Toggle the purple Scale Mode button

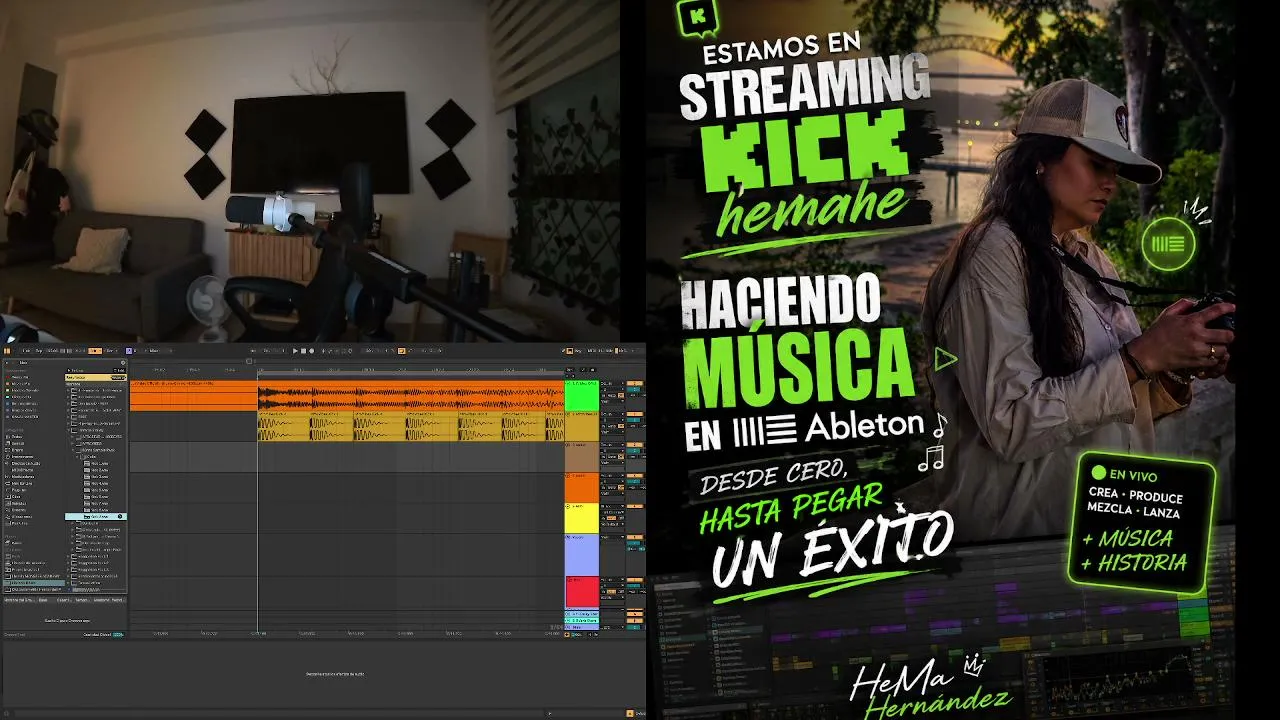tap(129, 351)
